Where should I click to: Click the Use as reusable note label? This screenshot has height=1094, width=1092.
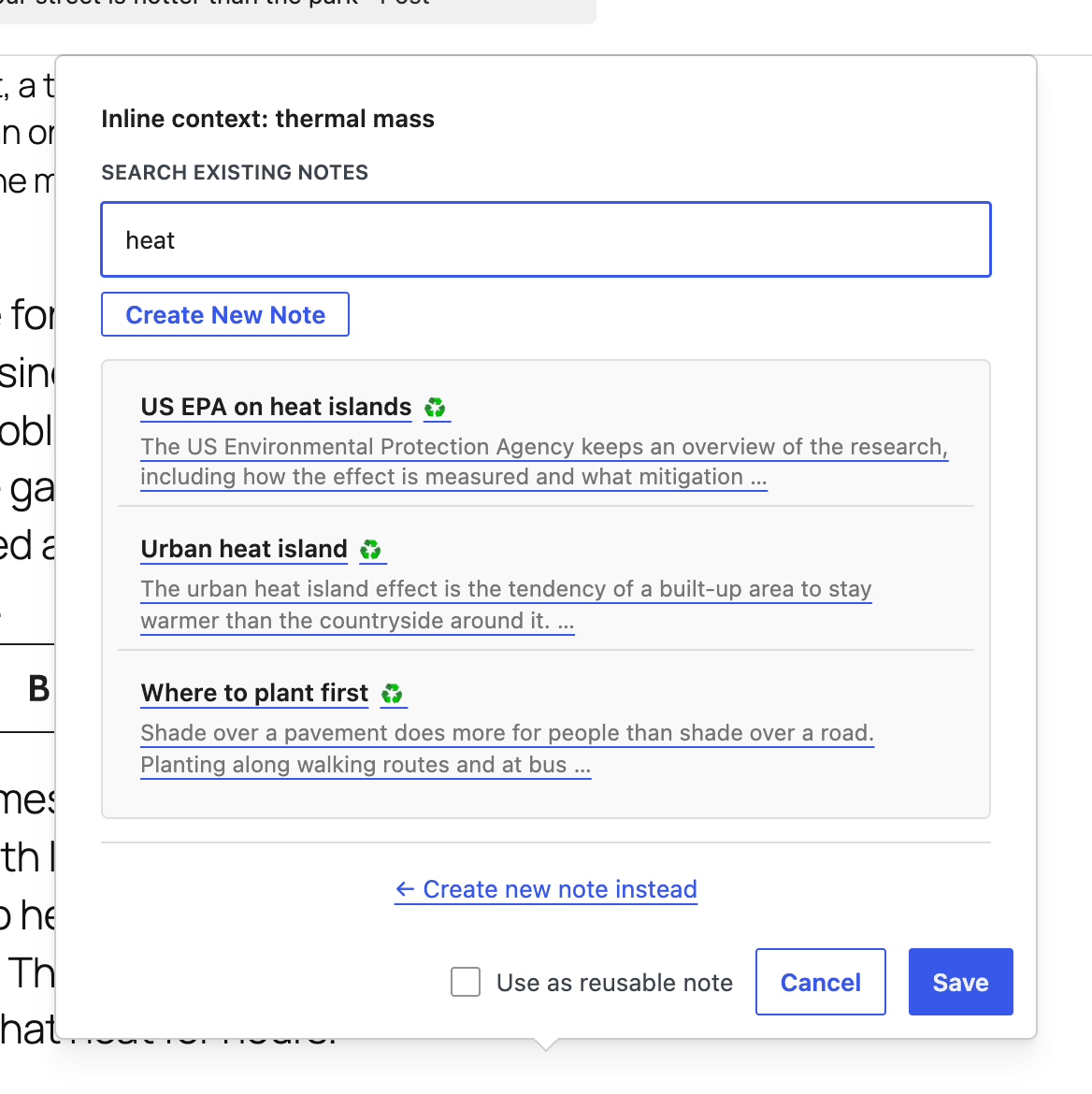[615, 983]
